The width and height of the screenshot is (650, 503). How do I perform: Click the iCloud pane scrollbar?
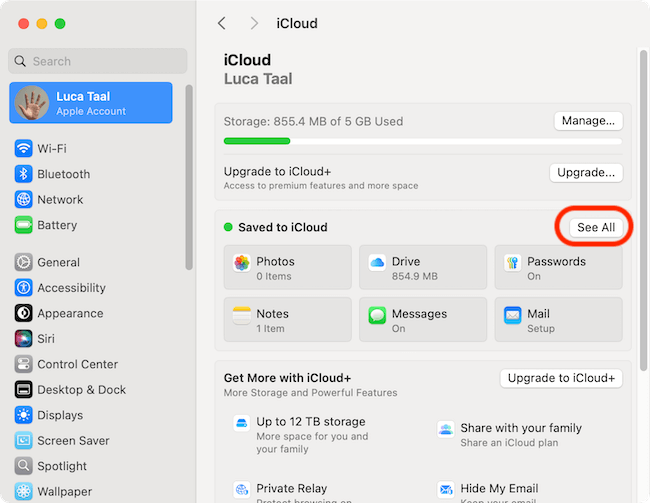point(643,210)
